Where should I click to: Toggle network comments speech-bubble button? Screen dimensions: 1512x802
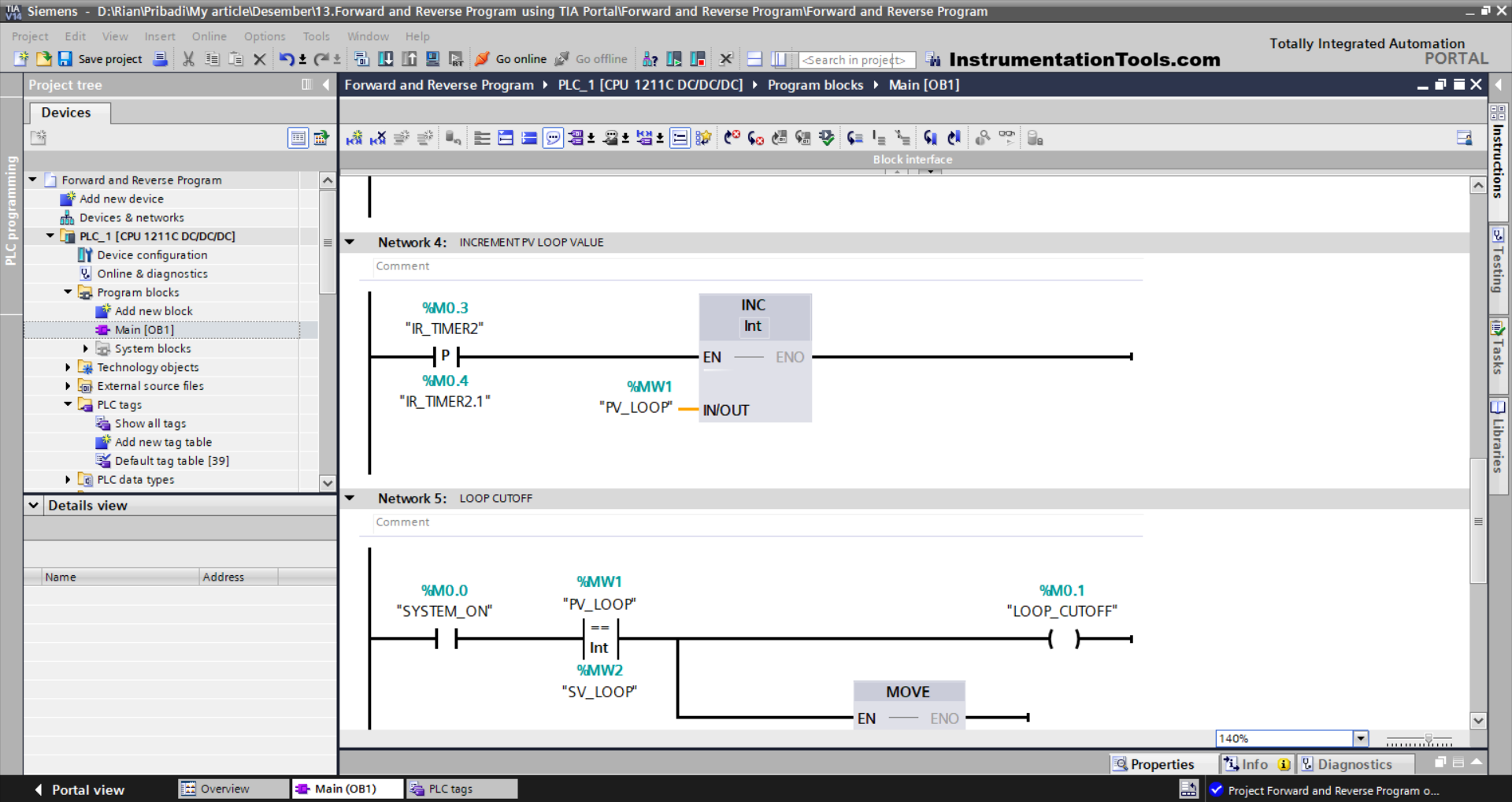pyautogui.click(x=553, y=138)
